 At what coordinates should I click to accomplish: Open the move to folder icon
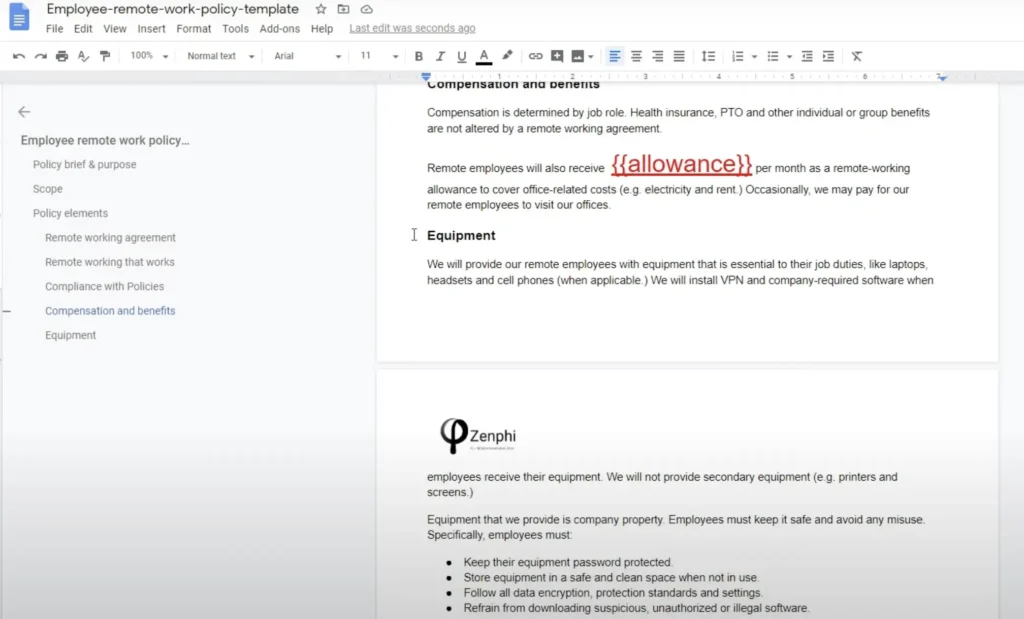point(344,9)
